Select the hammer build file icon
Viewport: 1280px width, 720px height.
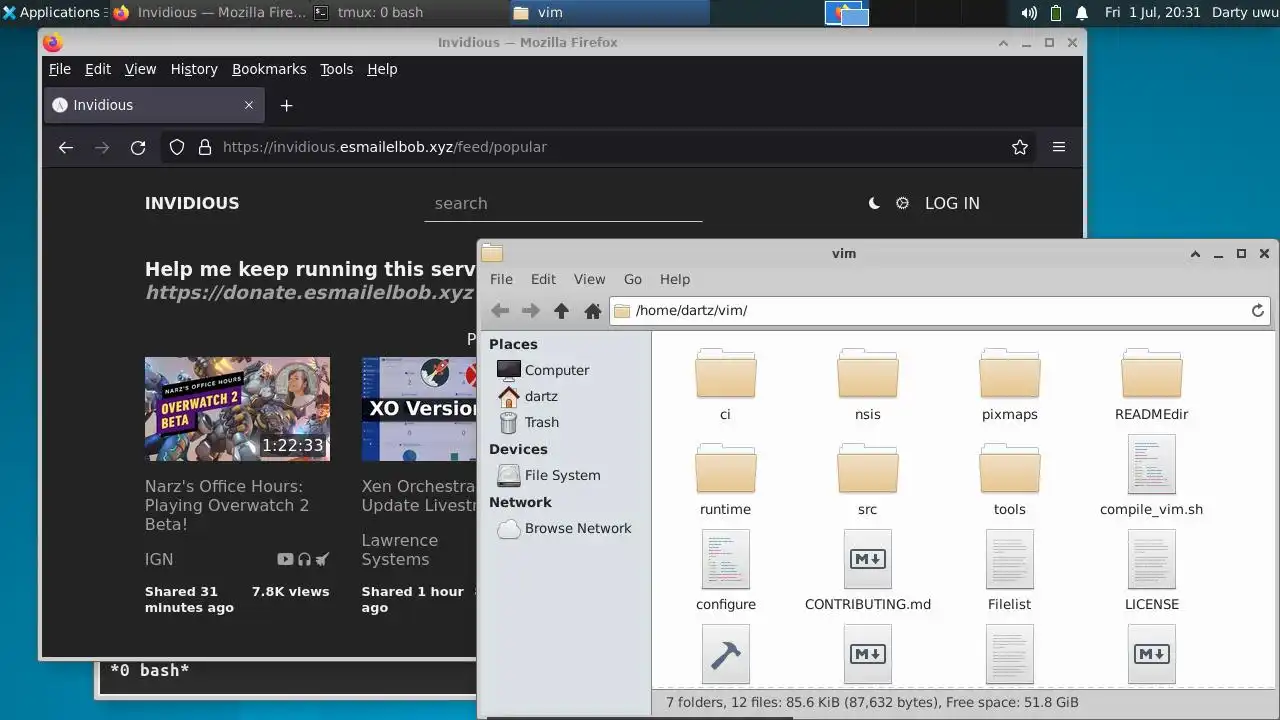(x=725, y=654)
